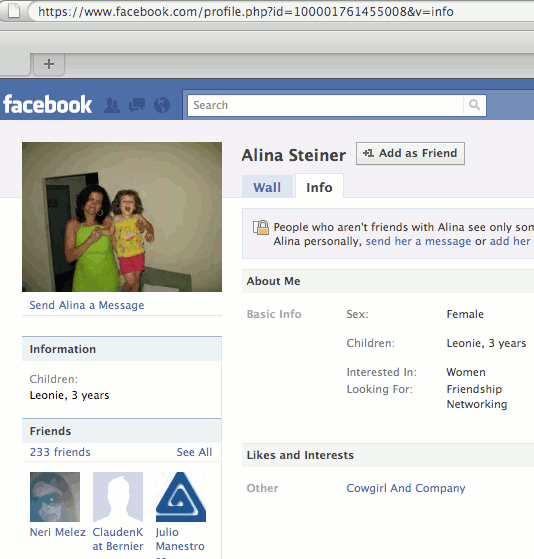This screenshot has width=534, height=559.
Task: Click the Facebook logo
Action: point(47,104)
